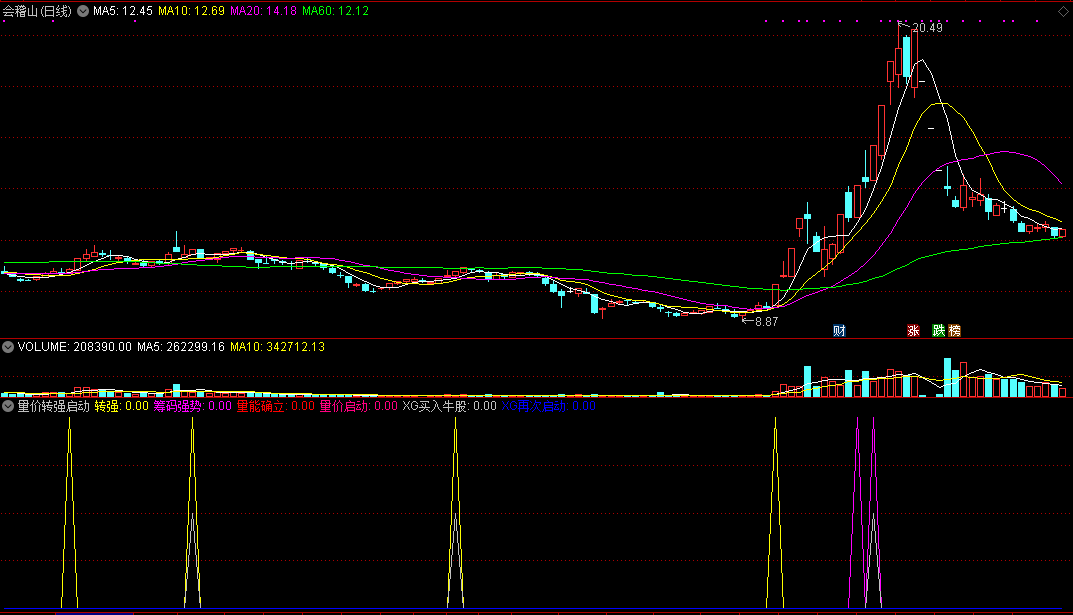1073x615 pixels.
Task: Click the 财 info marker icon
Action: coord(839,331)
